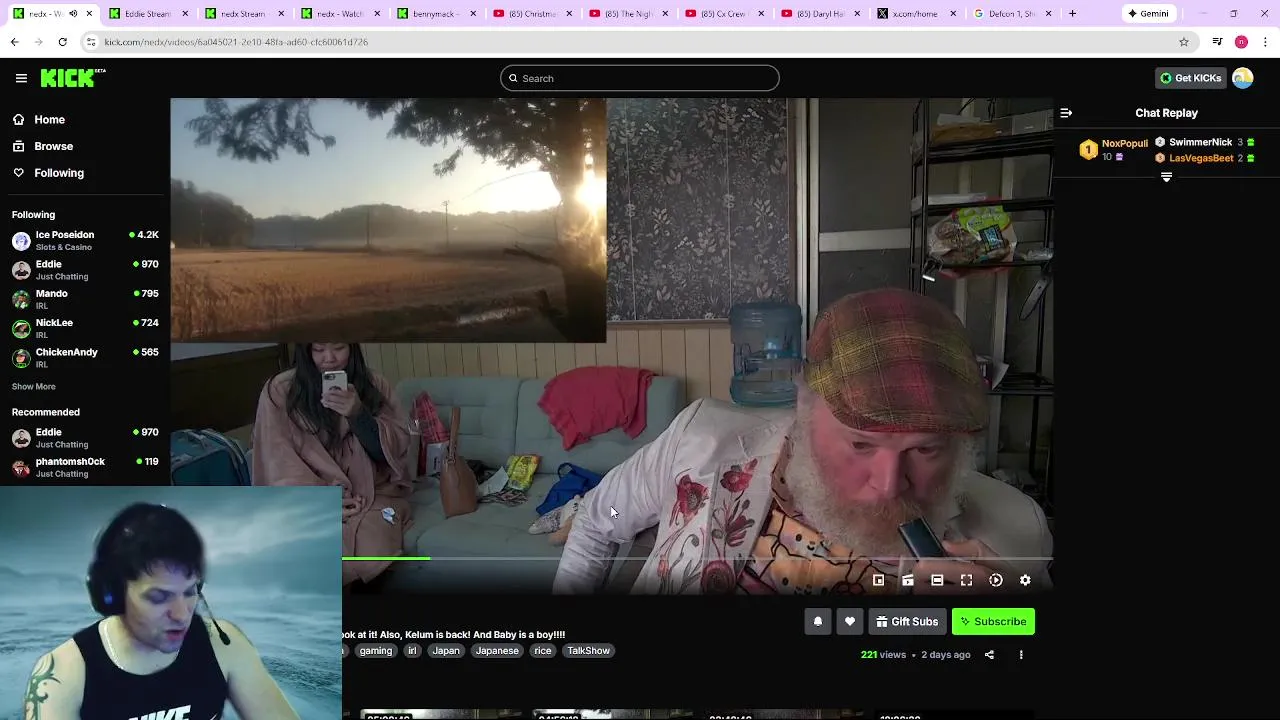Image resolution: width=1280 pixels, height=720 pixels.
Task: Mute the first nedx tab's speaker icon
Action: click(72, 14)
